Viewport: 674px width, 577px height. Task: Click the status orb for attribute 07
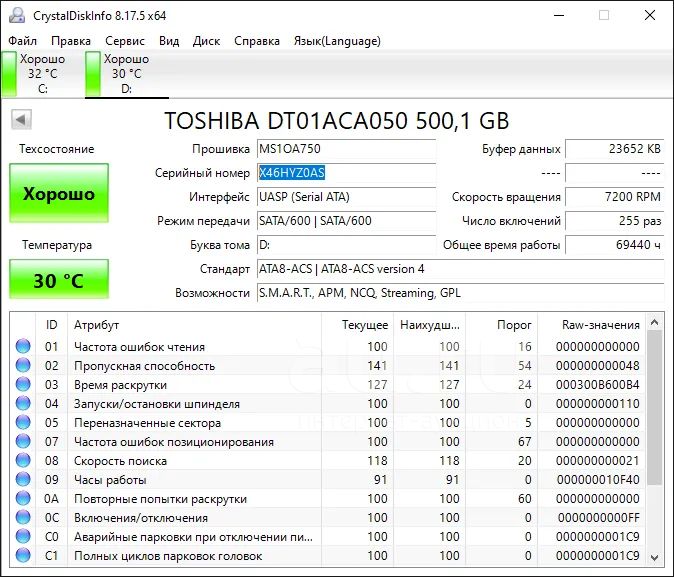(x=23, y=441)
